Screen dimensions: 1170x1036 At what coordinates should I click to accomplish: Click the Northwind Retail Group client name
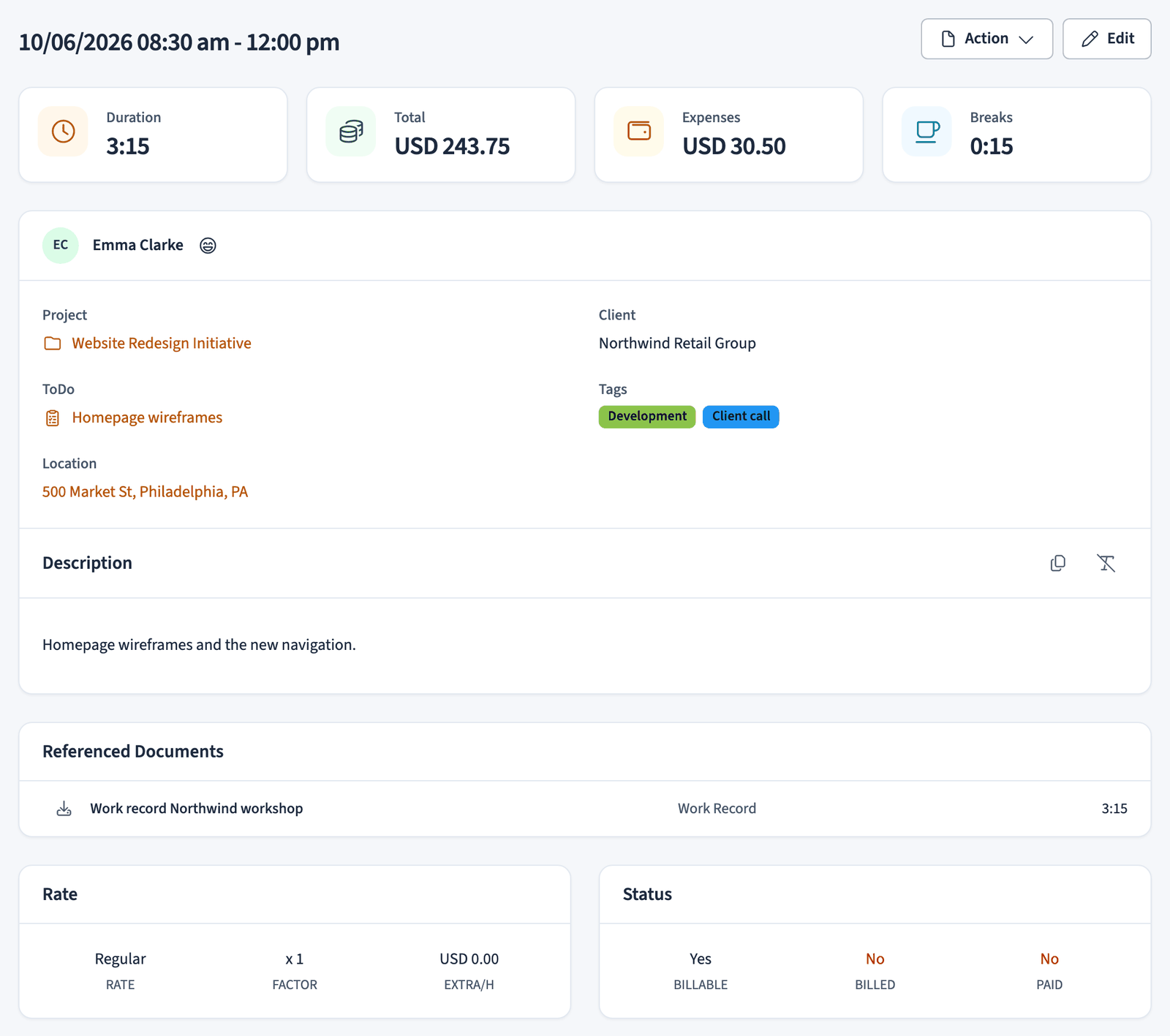click(x=677, y=343)
